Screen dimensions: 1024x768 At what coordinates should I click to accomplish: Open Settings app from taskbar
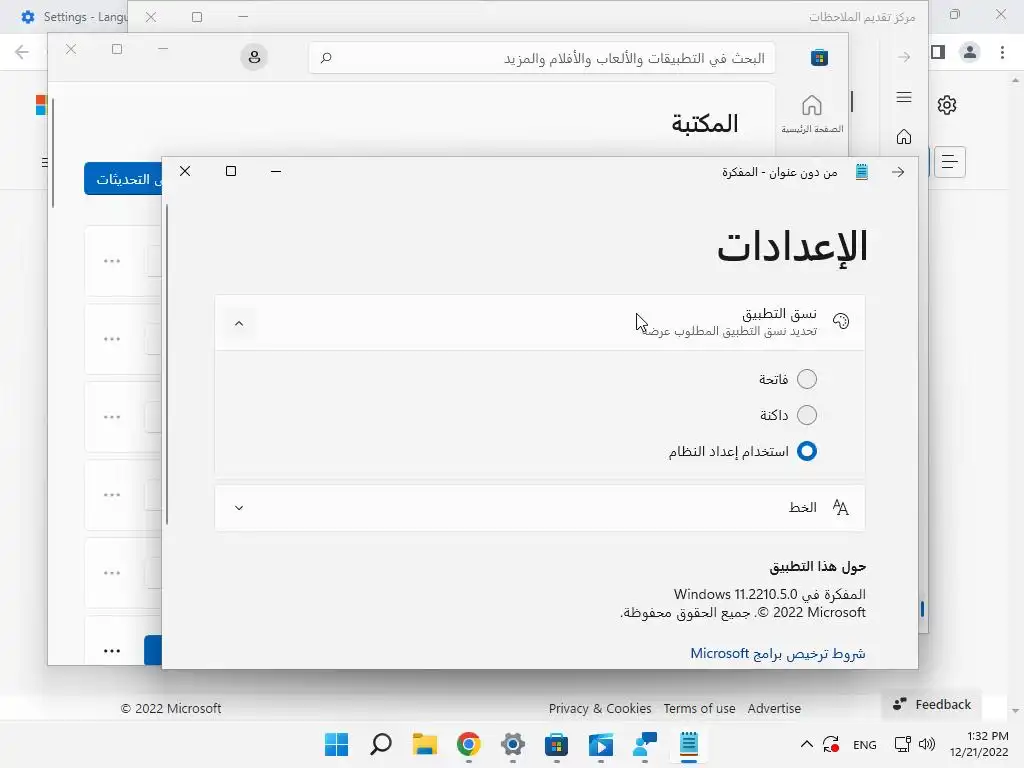[x=513, y=744]
